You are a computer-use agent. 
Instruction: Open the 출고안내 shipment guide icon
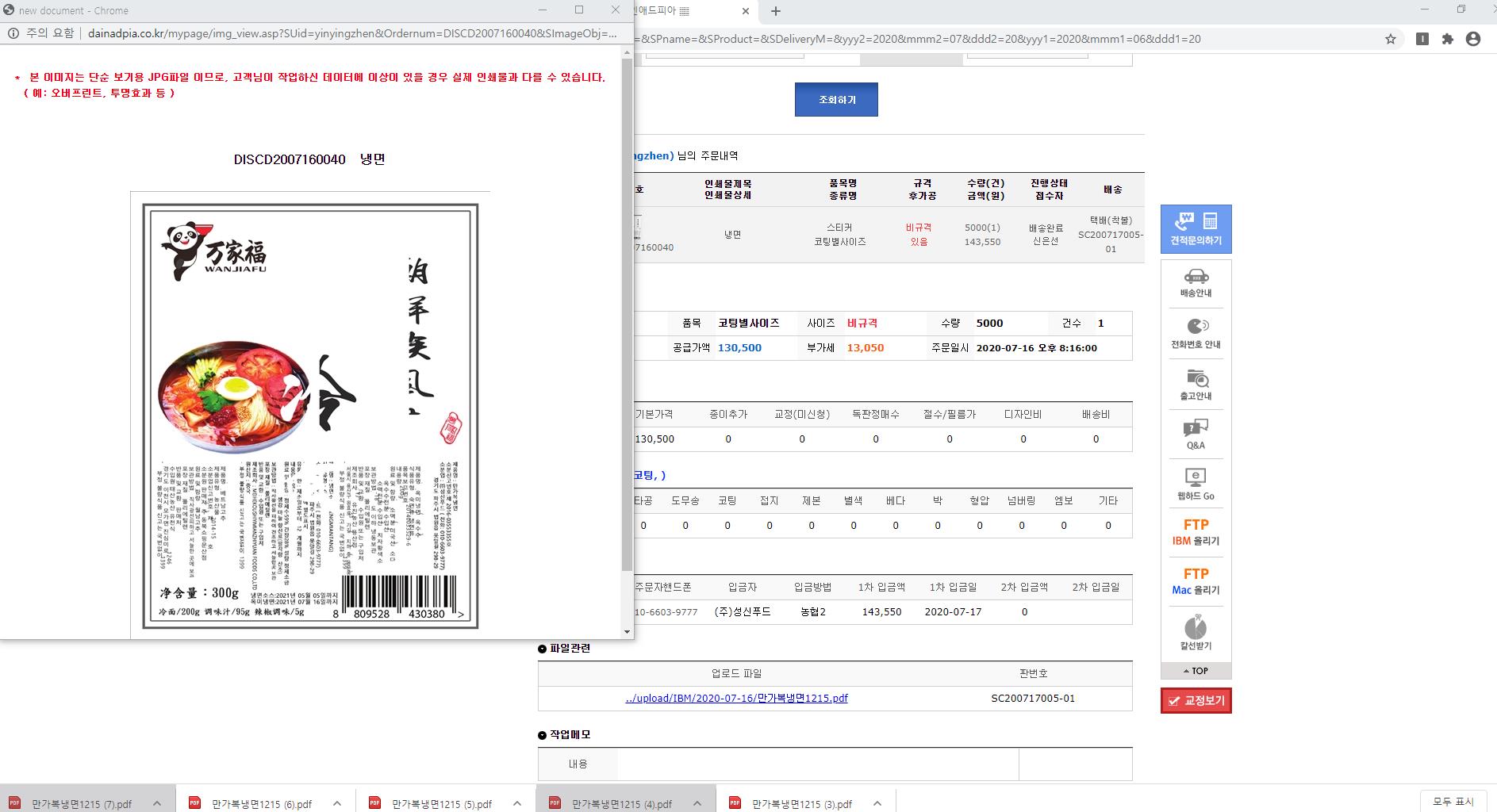(1196, 385)
